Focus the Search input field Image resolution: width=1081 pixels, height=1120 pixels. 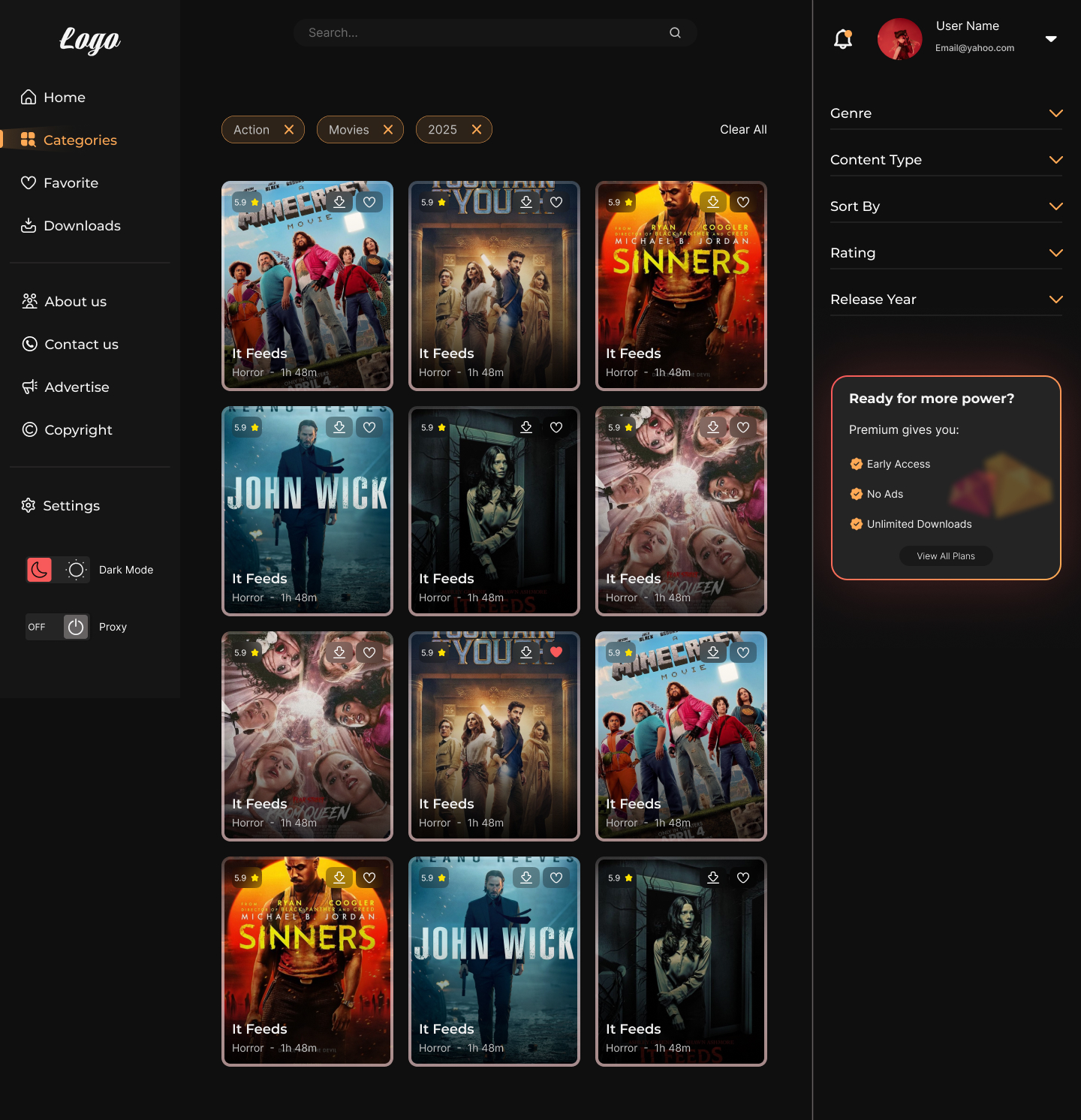point(495,33)
